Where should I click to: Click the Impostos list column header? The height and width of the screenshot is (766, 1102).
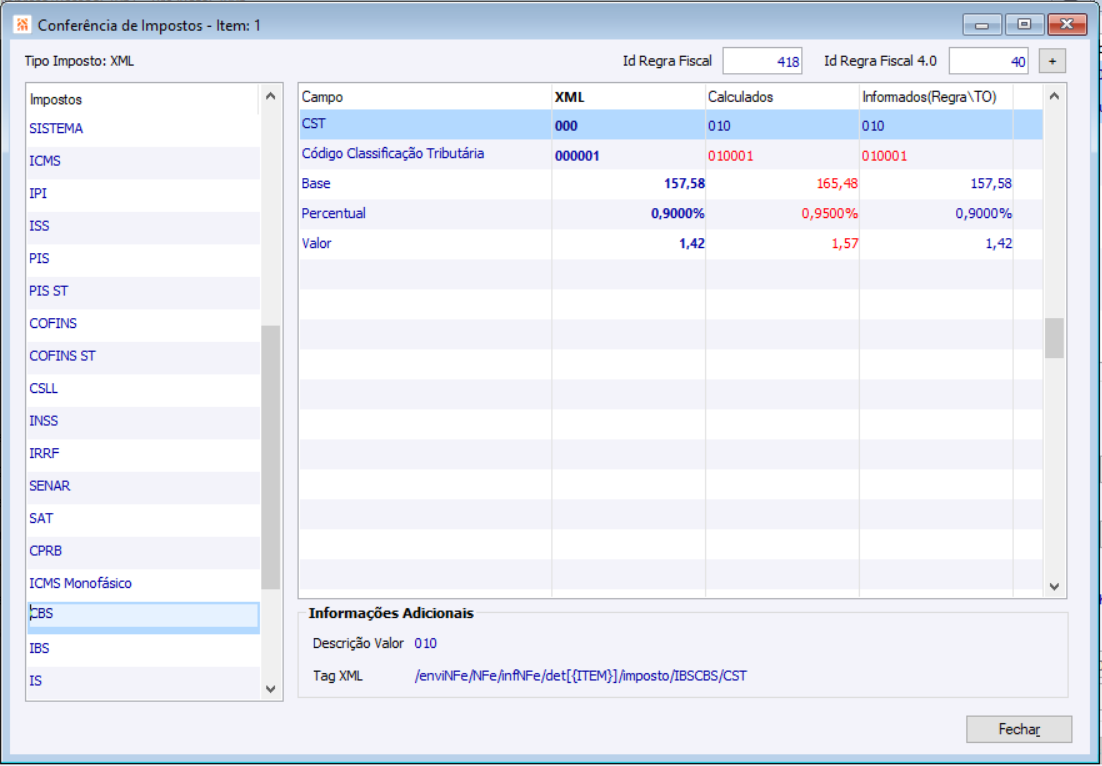click(143, 100)
